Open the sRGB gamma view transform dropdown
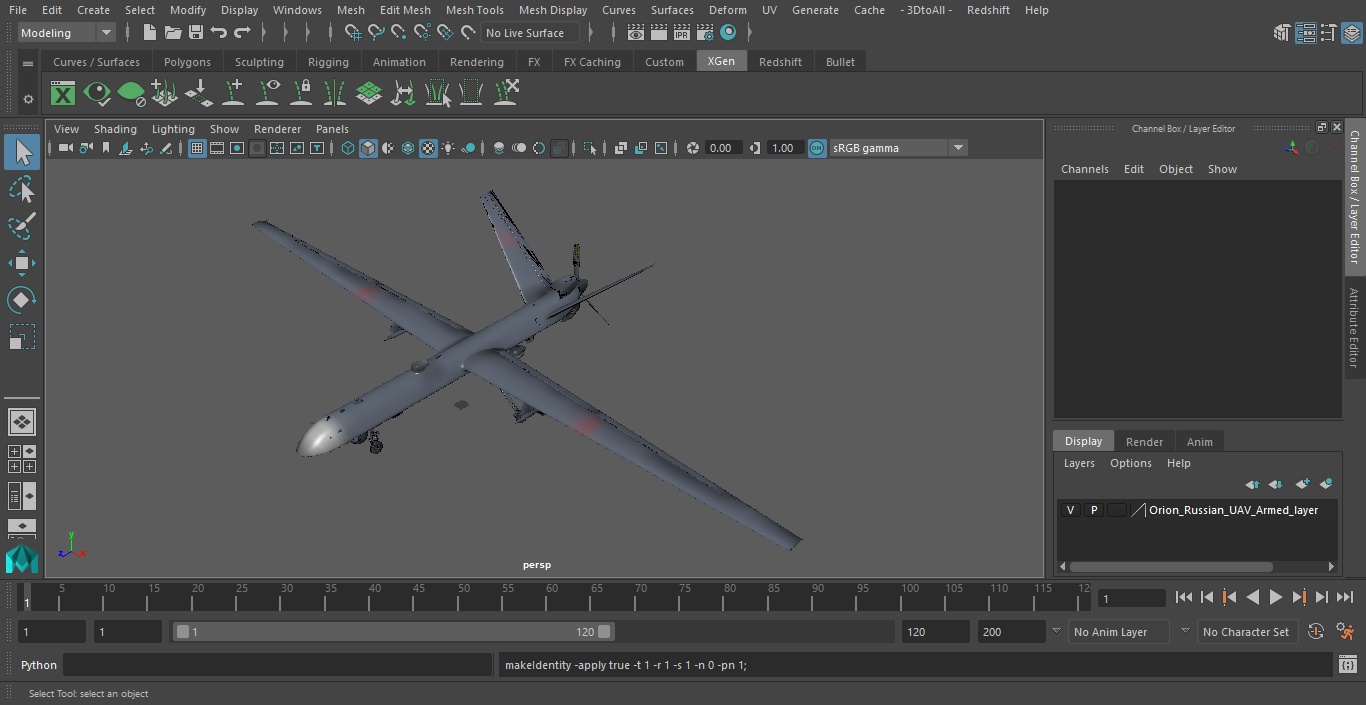 point(898,148)
